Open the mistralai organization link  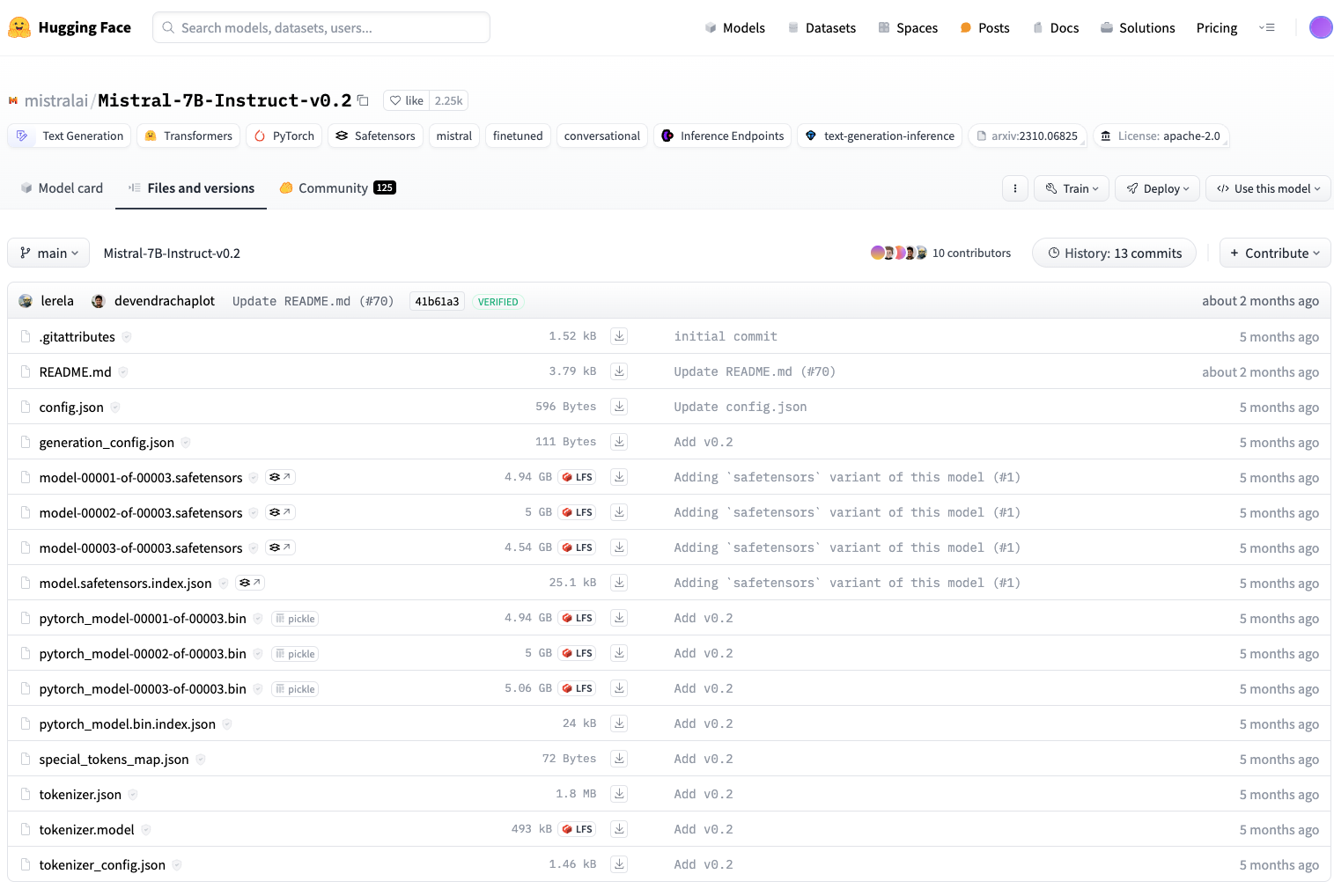click(x=56, y=100)
